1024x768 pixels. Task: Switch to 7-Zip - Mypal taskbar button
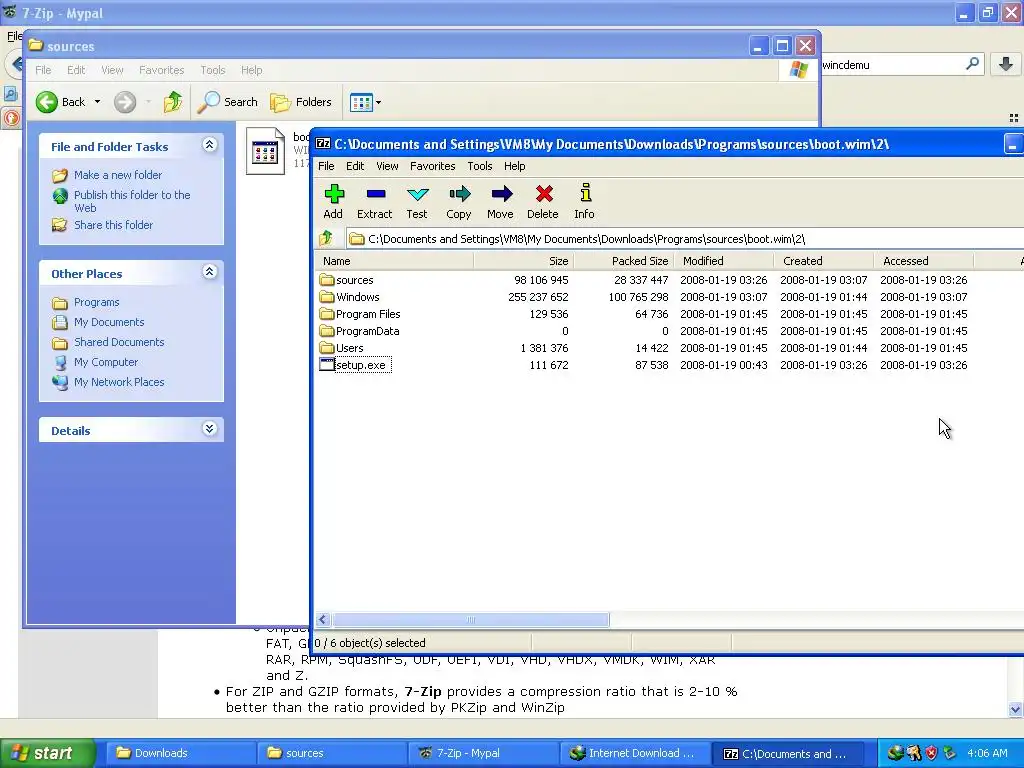click(482, 753)
